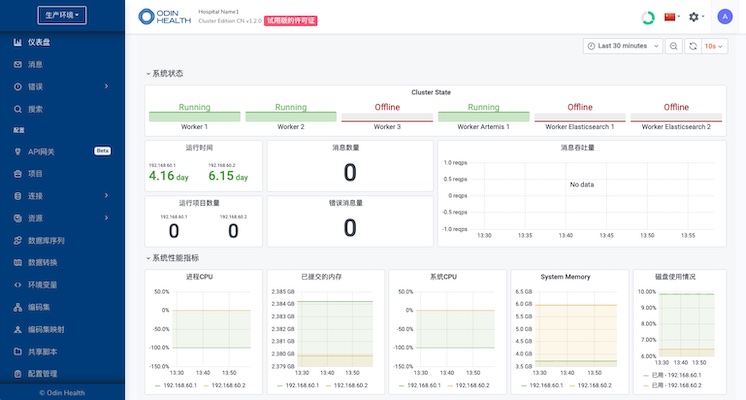Expand the 资源 submenu chevron

point(107,218)
